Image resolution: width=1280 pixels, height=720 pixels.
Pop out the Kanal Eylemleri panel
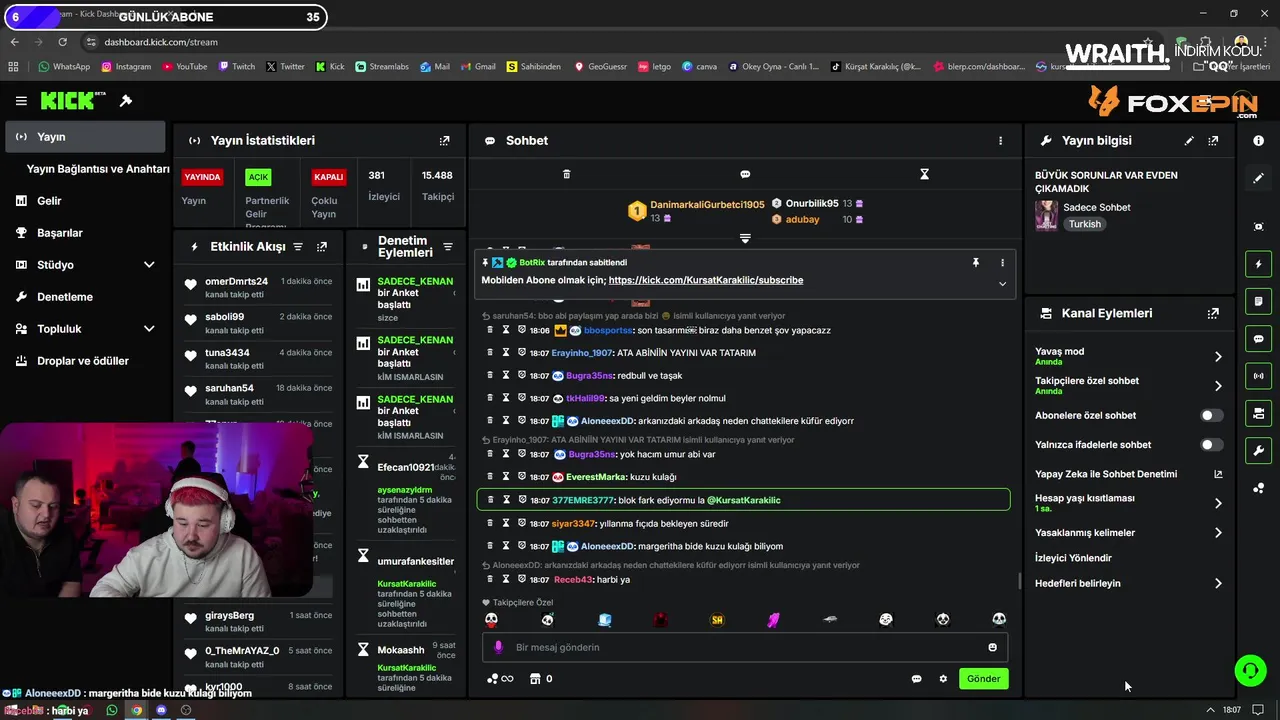(1213, 313)
